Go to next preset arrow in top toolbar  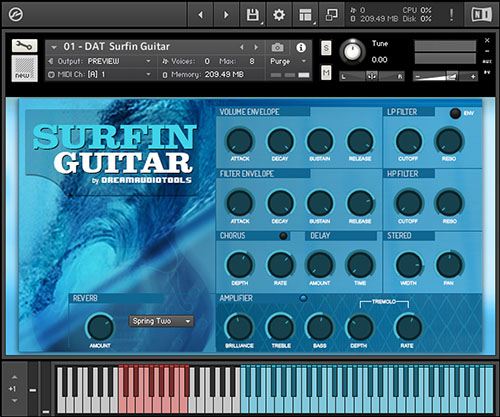click(226, 15)
